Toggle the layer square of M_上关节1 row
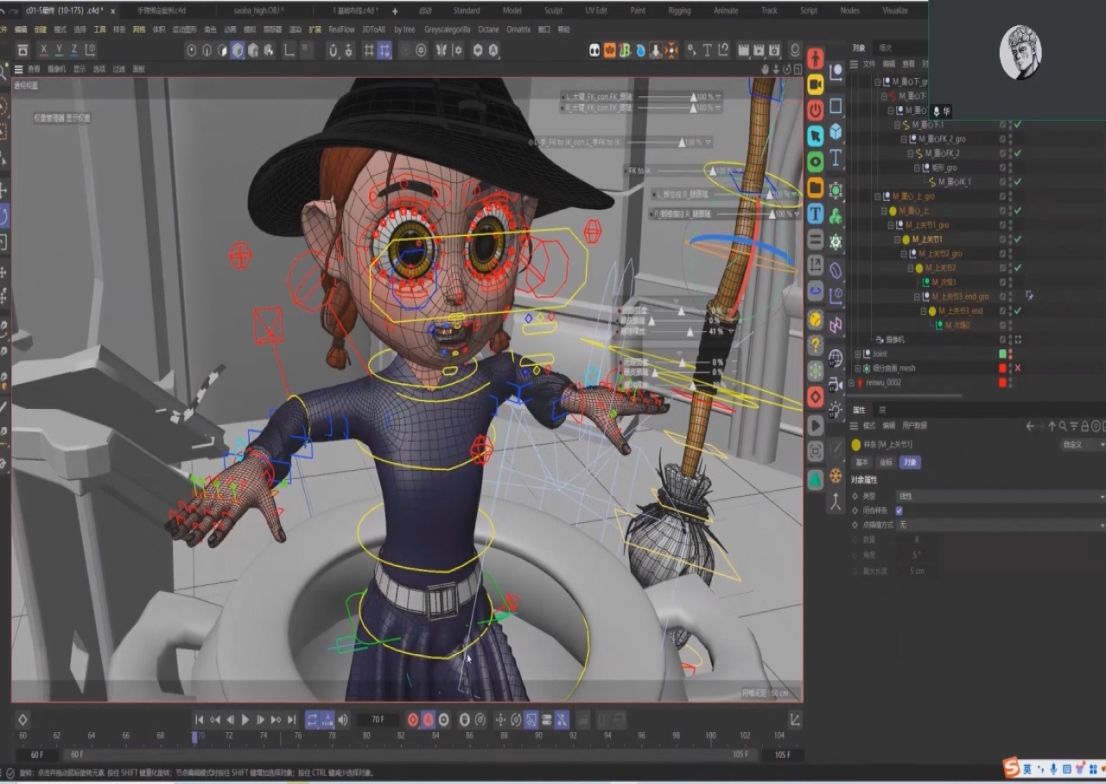The height and width of the screenshot is (784, 1106). pos(1002,239)
